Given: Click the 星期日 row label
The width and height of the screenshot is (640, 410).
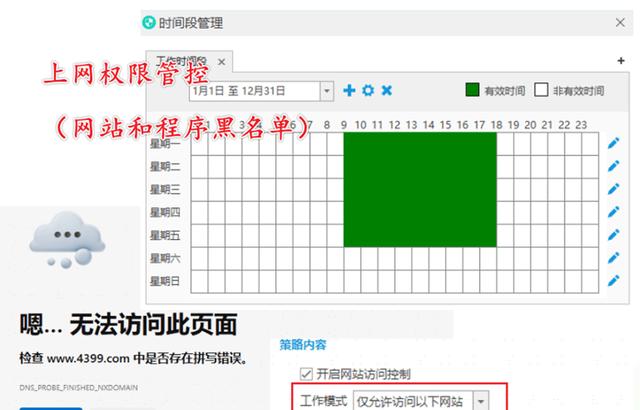Looking at the screenshot, I should [x=165, y=281].
